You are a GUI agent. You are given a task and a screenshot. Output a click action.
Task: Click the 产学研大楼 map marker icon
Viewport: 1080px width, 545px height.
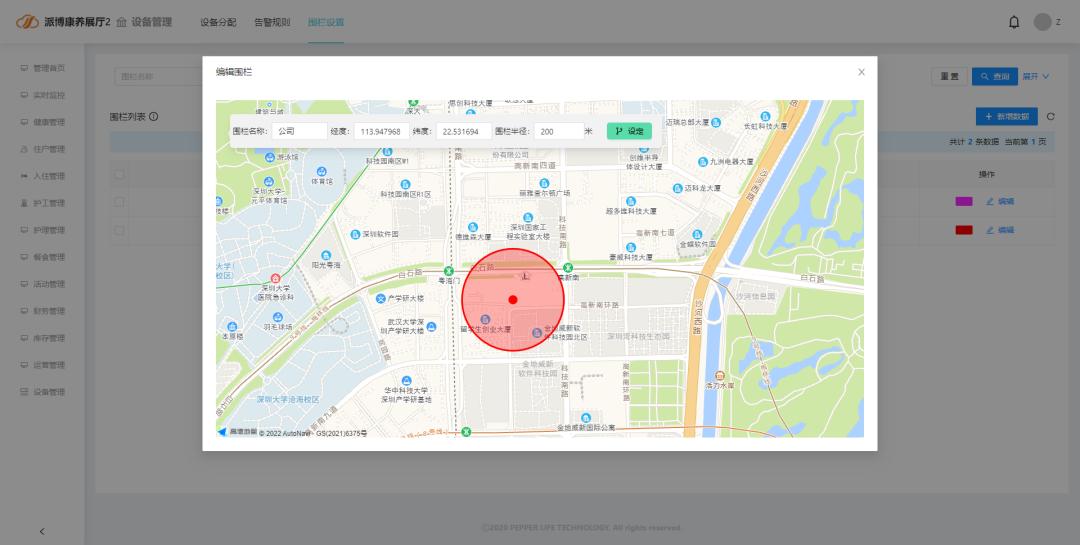380,298
